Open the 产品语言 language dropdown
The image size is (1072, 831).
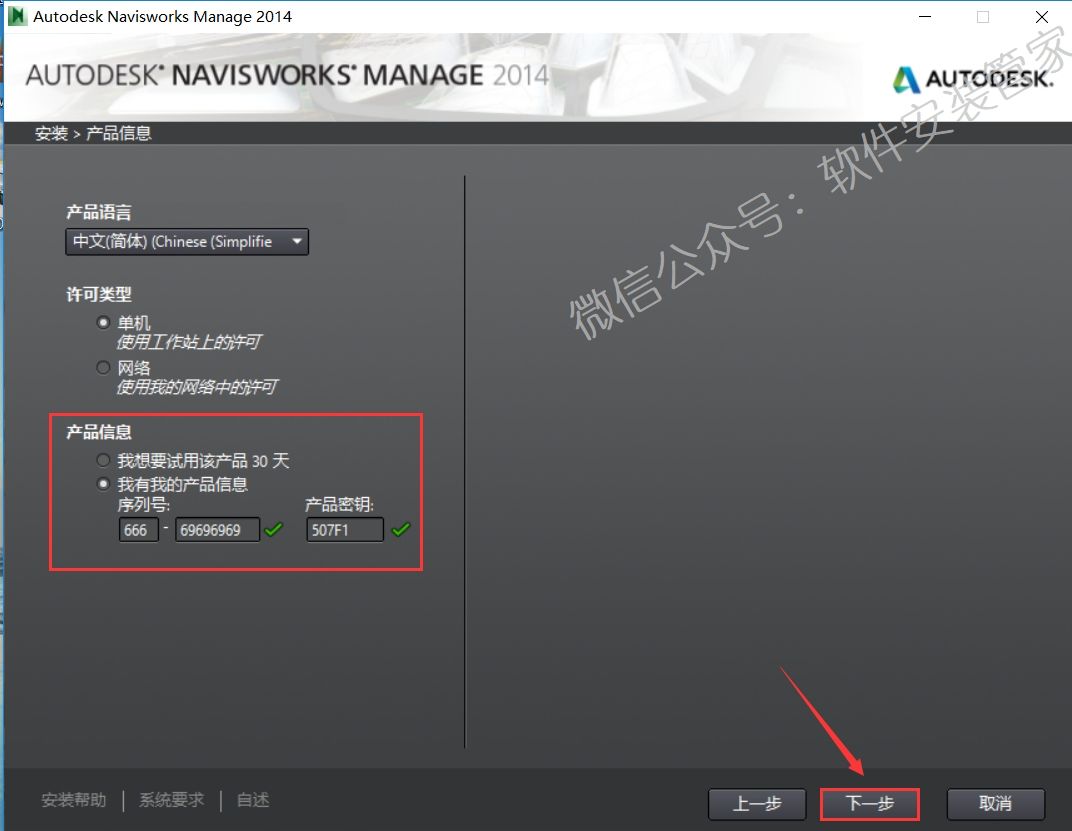coord(187,242)
